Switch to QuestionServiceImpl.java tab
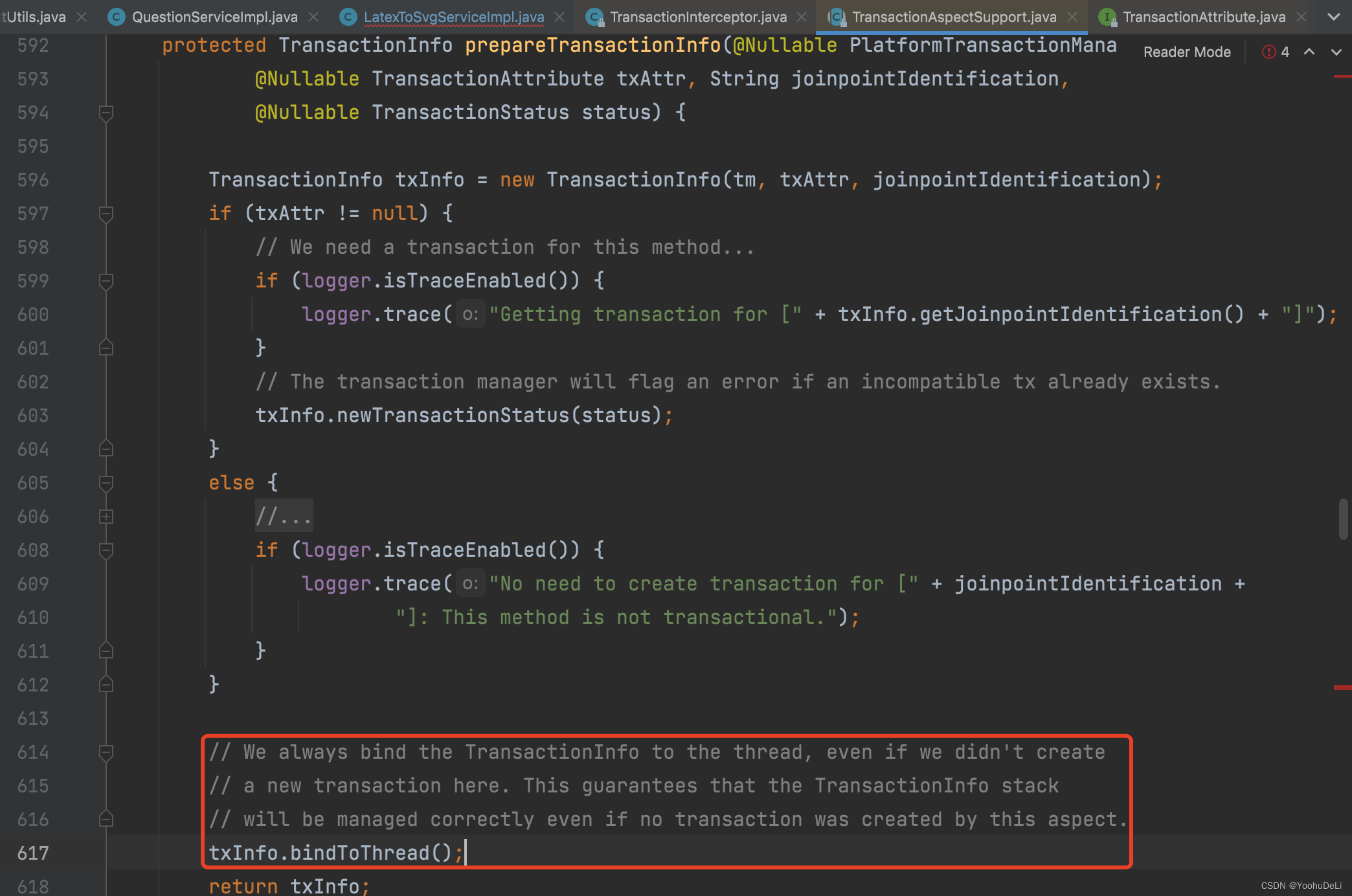Screen dimensions: 1352x896 pos(214,17)
